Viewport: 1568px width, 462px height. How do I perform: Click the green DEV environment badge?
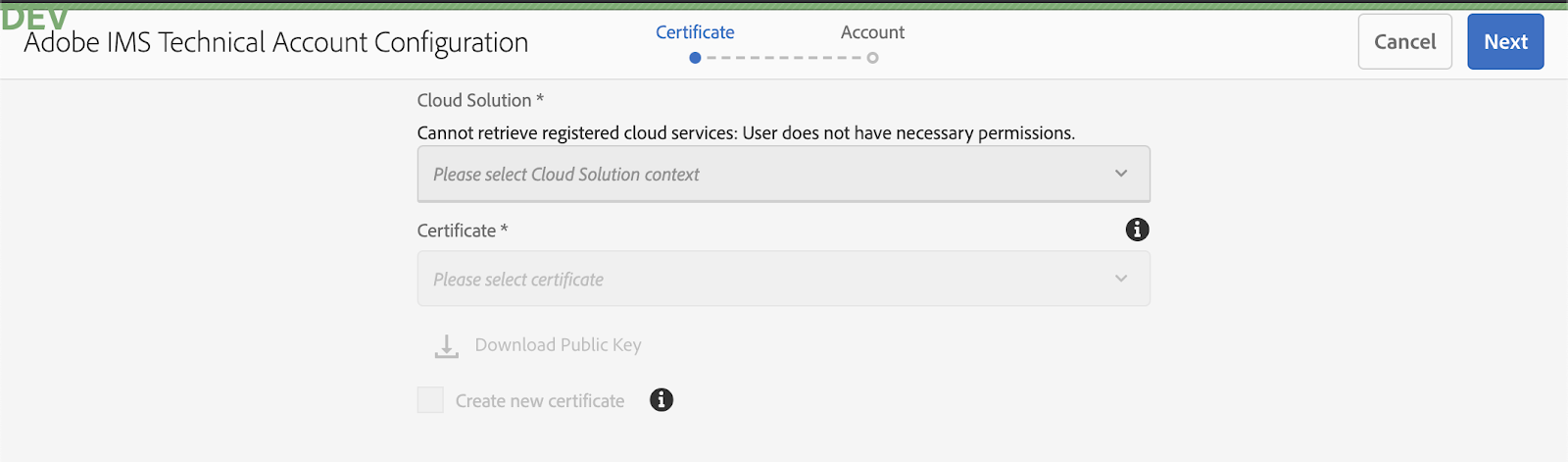34,18
